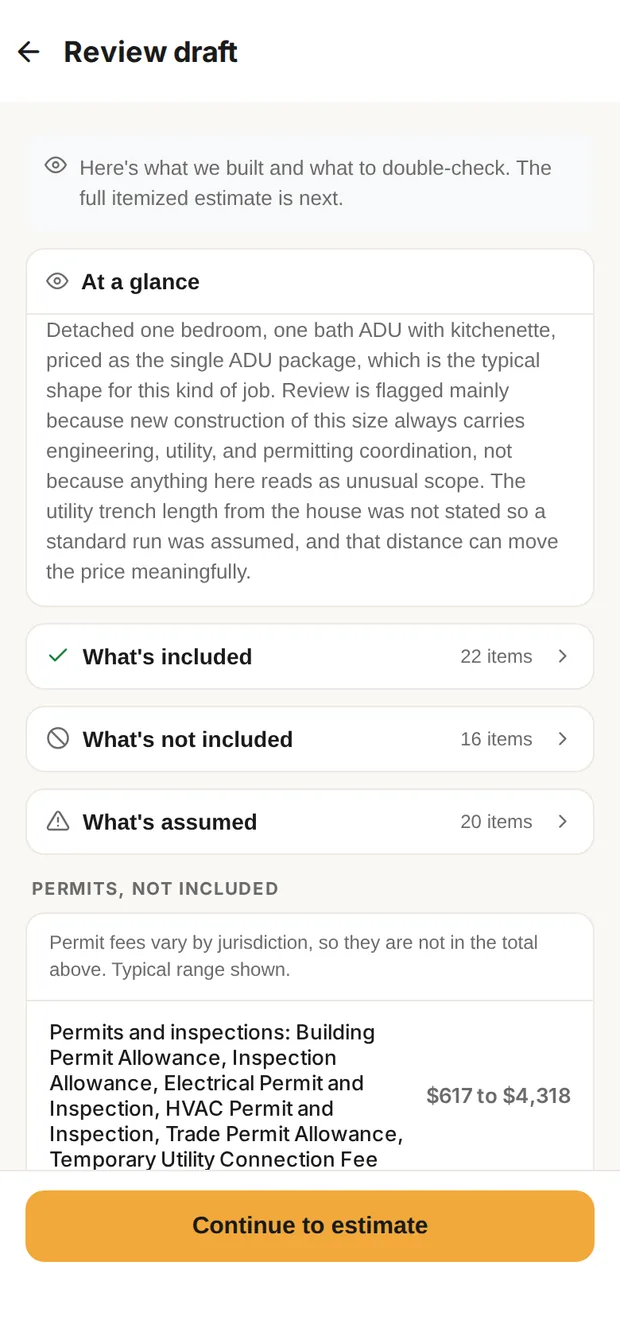Expand What's not included chevron arrow
Image resolution: width=620 pixels, height=1325 pixels.
click(563, 739)
